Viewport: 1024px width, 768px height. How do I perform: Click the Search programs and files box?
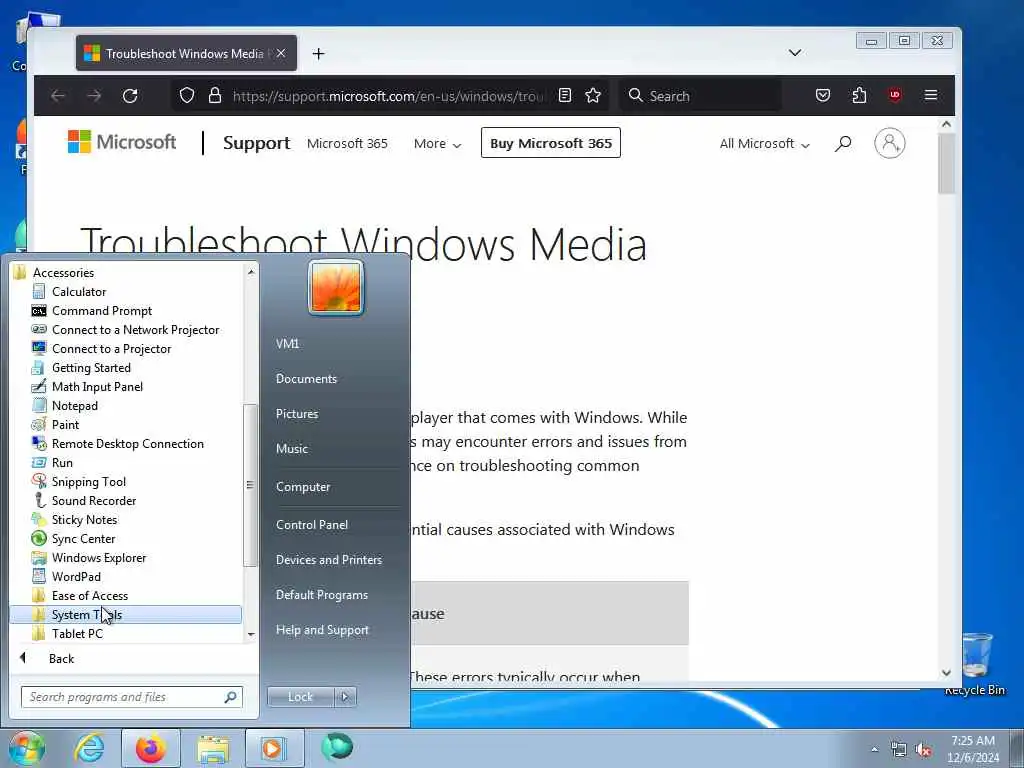[131, 697]
